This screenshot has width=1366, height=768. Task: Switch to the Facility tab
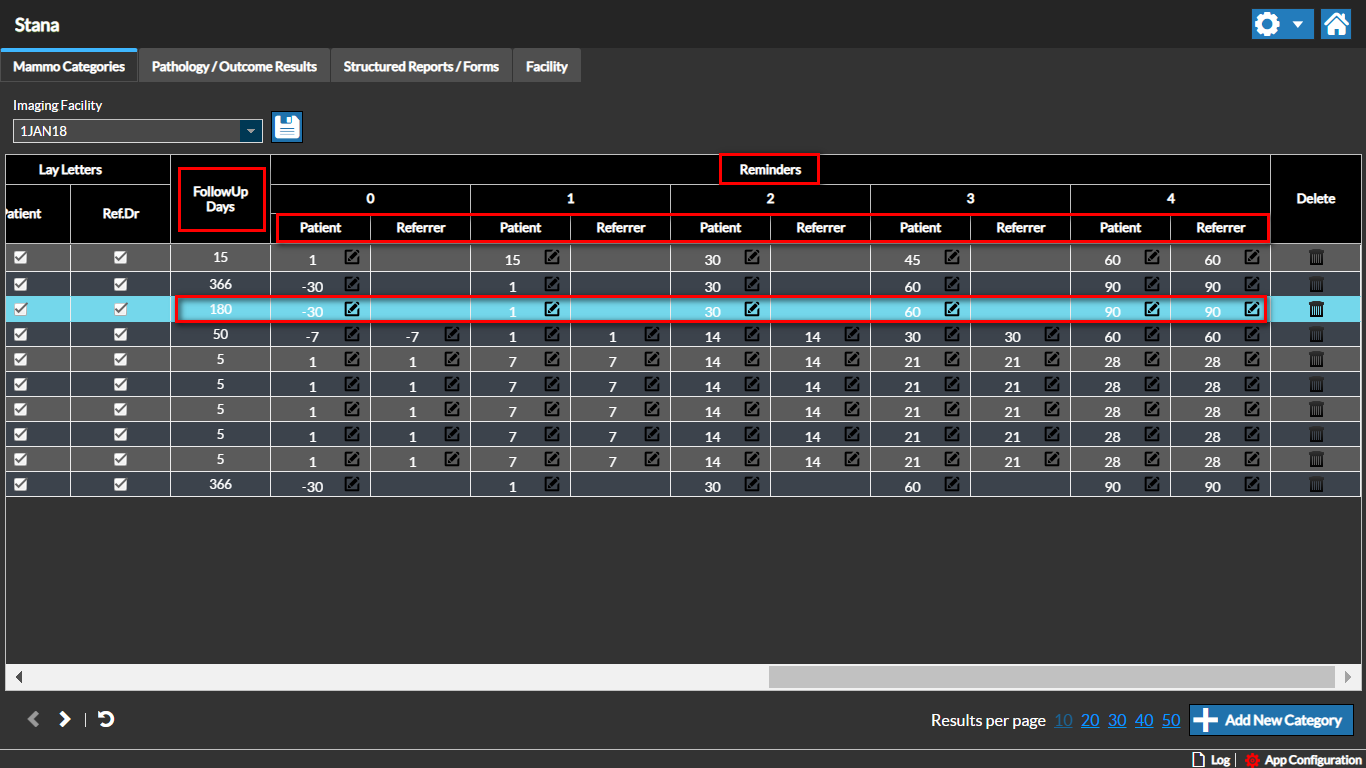(x=547, y=67)
